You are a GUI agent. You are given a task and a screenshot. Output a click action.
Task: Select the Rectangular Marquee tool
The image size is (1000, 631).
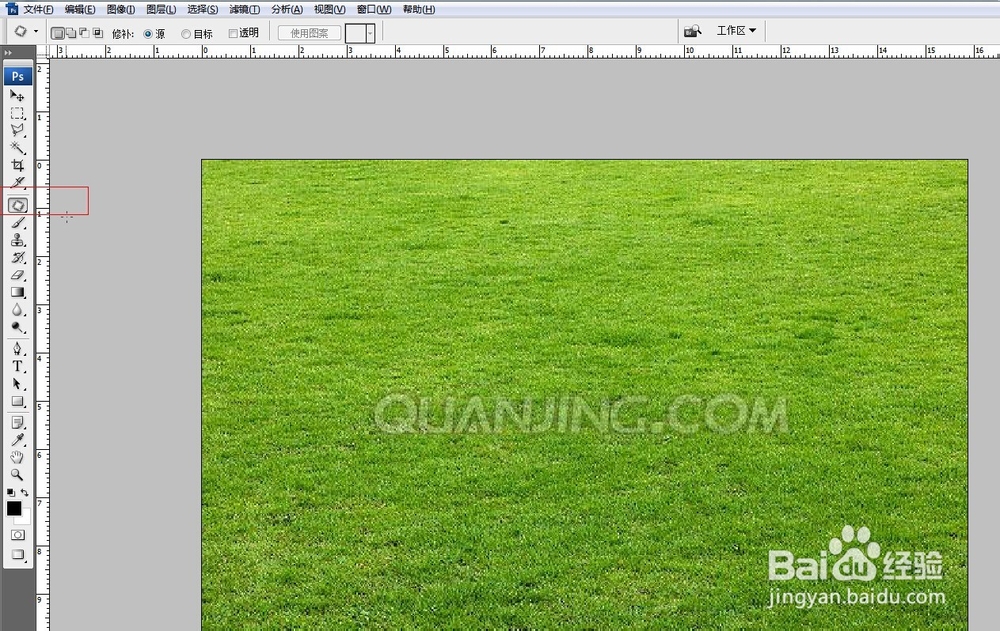pyautogui.click(x=17, y=114)
